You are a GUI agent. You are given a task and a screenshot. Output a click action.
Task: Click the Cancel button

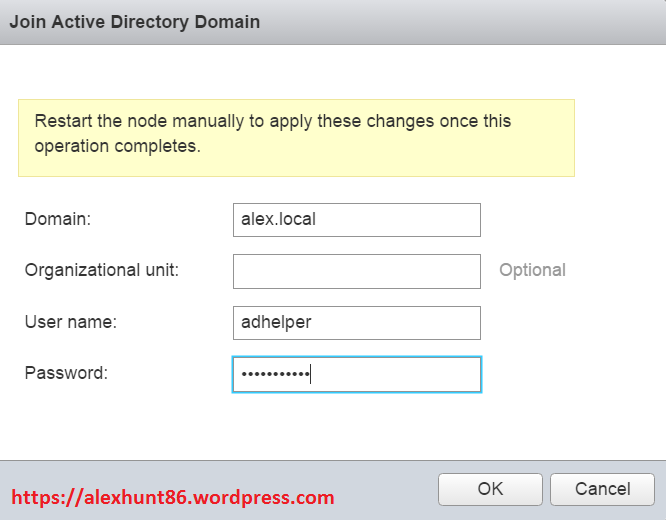click(x=602, y=489)
